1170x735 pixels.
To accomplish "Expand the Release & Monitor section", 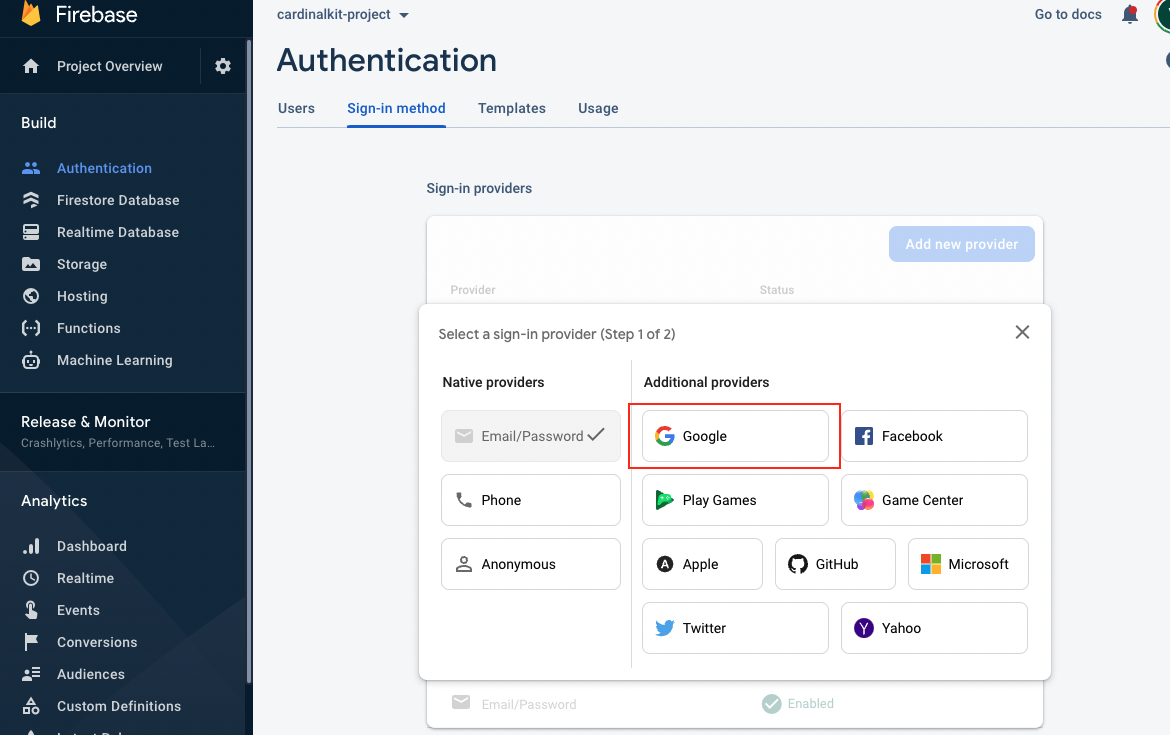I will click(x=86, y=422).
